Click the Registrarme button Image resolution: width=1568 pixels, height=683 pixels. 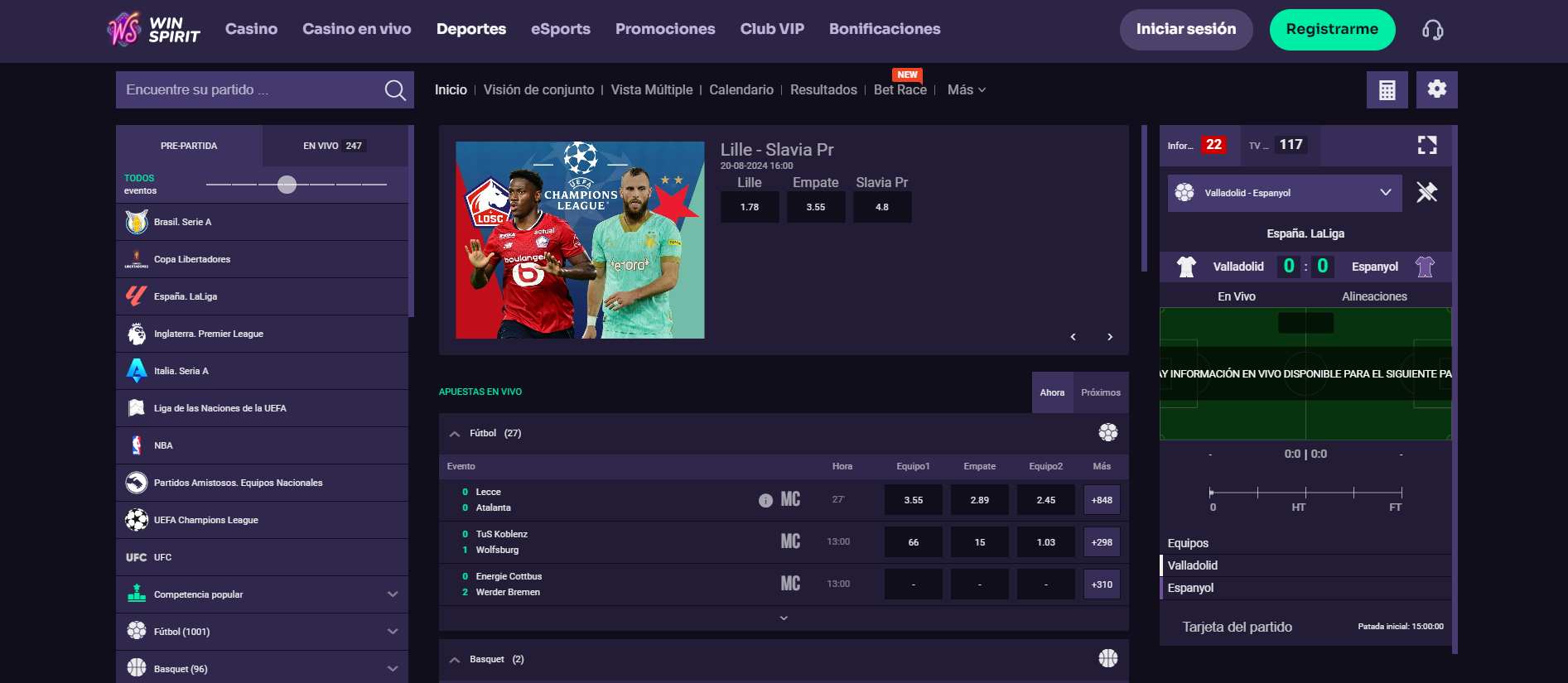tap(1332, 30)
